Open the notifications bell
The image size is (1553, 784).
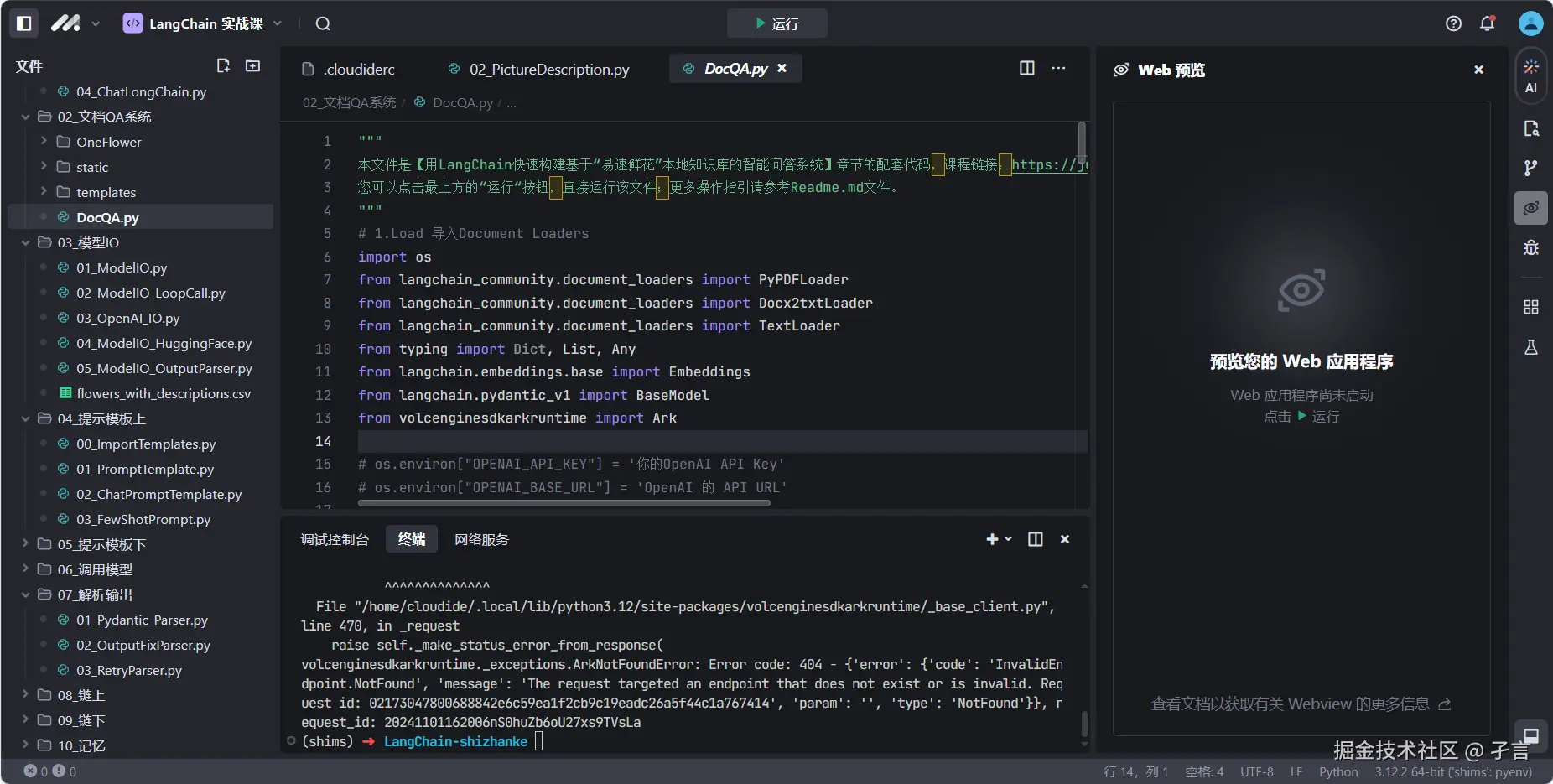(x=1487, y=23)
